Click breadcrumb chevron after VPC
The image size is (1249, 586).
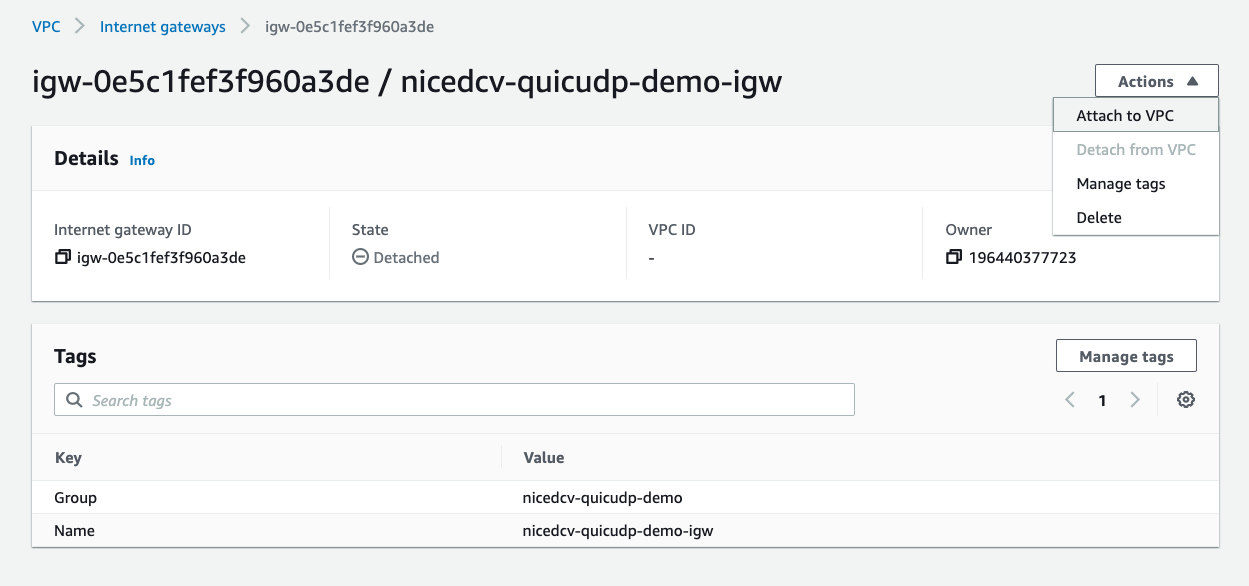click(80, 27)
